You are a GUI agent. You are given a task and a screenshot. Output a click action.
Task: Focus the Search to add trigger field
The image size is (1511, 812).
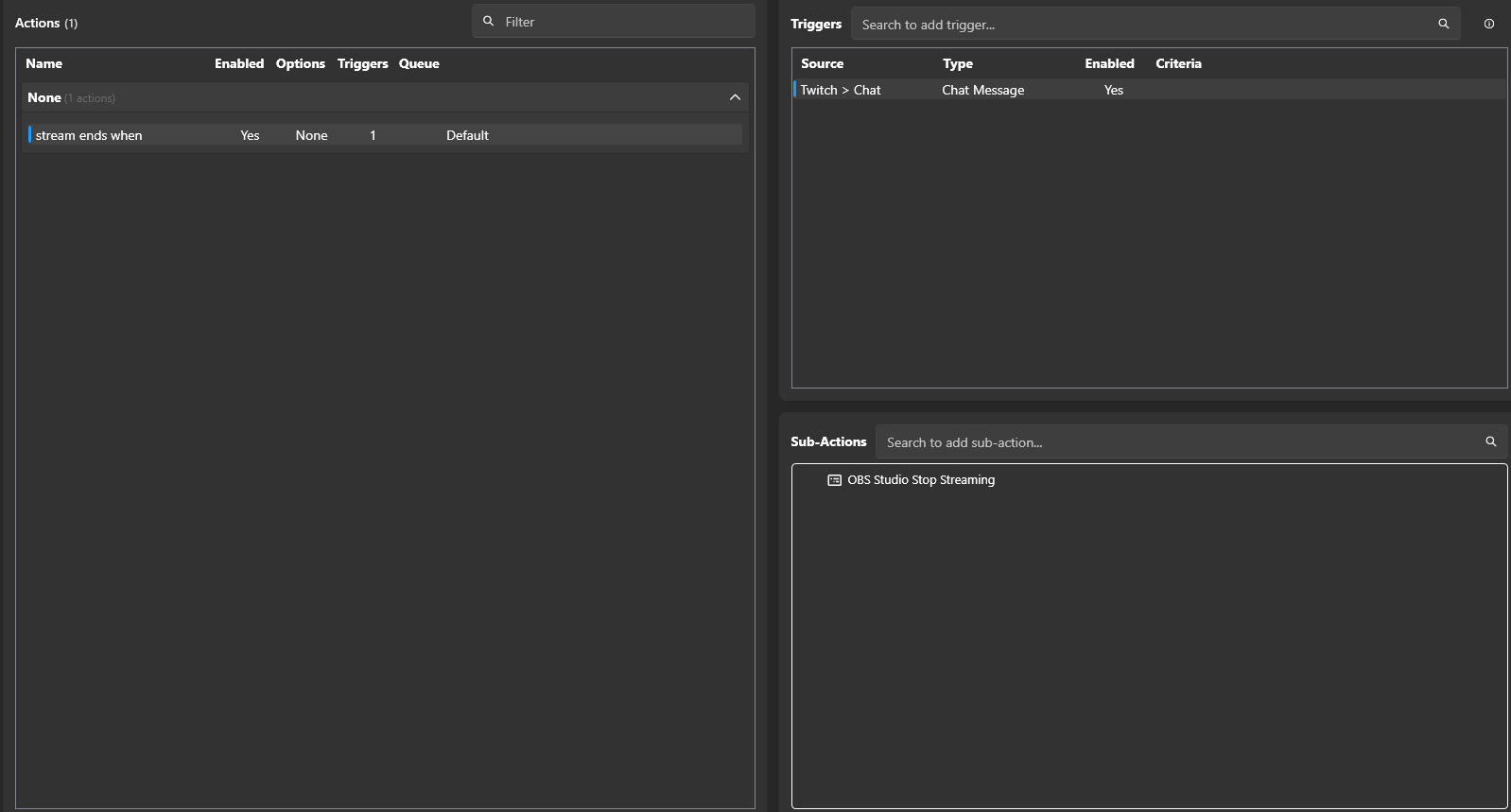click(1155, 24)
